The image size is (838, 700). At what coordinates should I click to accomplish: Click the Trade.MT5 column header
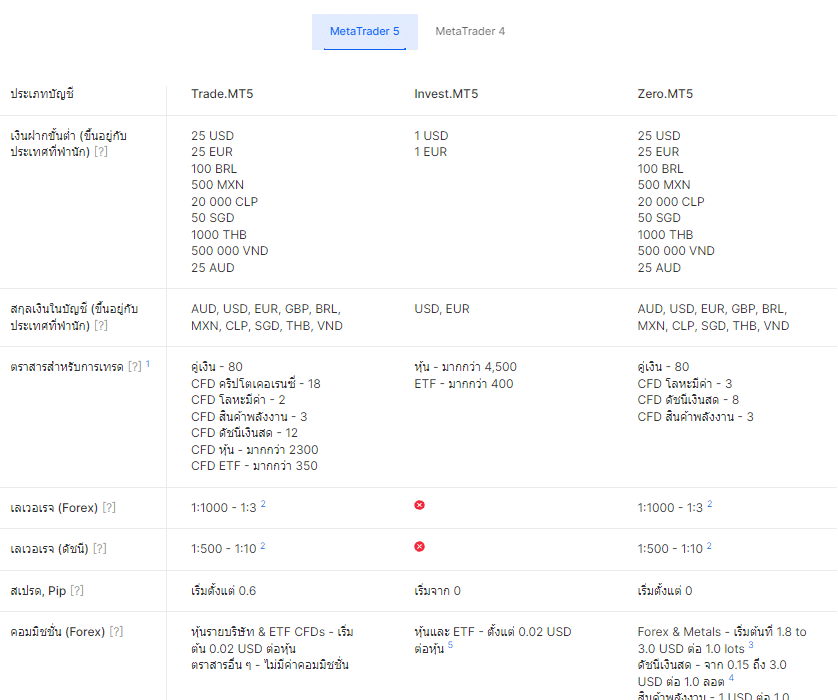click(x=222, y=94)
